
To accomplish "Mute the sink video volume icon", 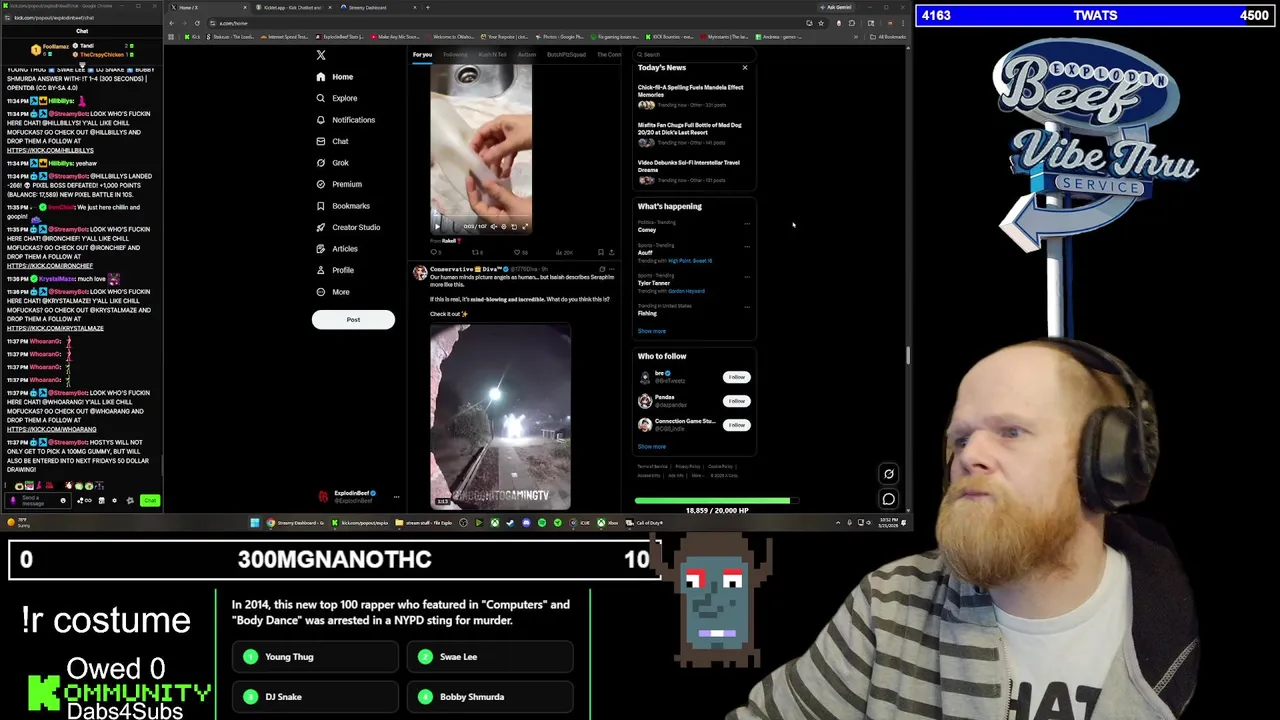I will pyautogui.click(x=493, y=227).
